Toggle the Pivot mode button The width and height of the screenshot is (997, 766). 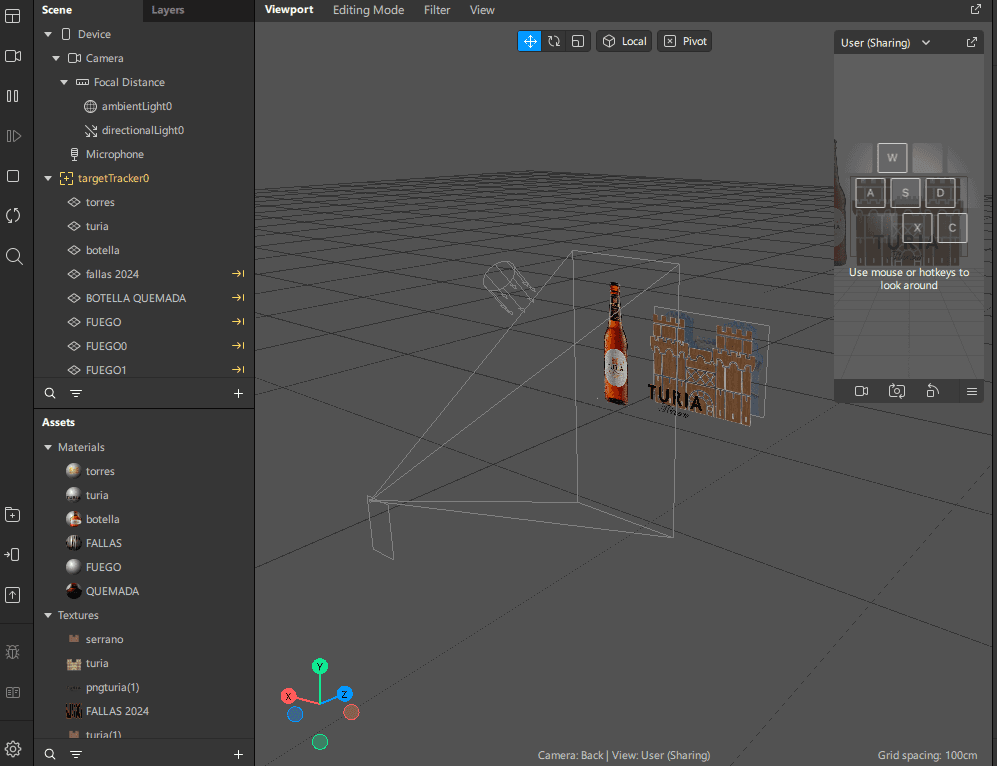(685, 41)
